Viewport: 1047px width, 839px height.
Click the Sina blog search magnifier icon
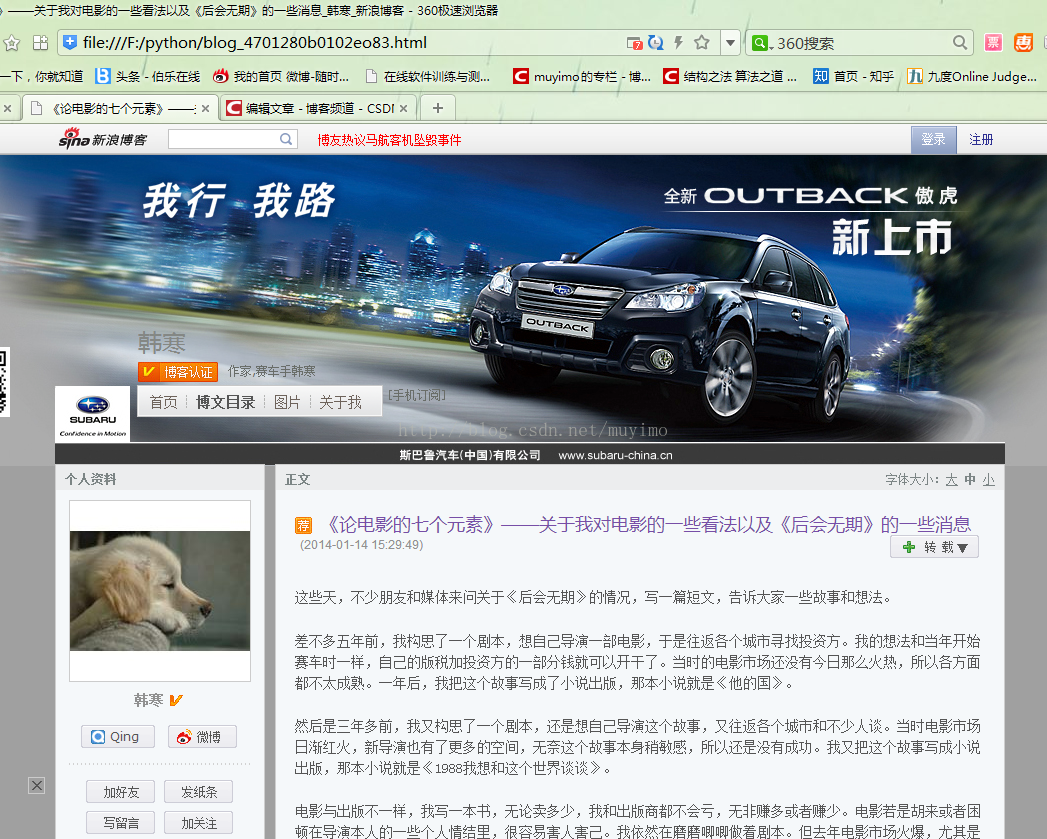click(x=286, y=139)
